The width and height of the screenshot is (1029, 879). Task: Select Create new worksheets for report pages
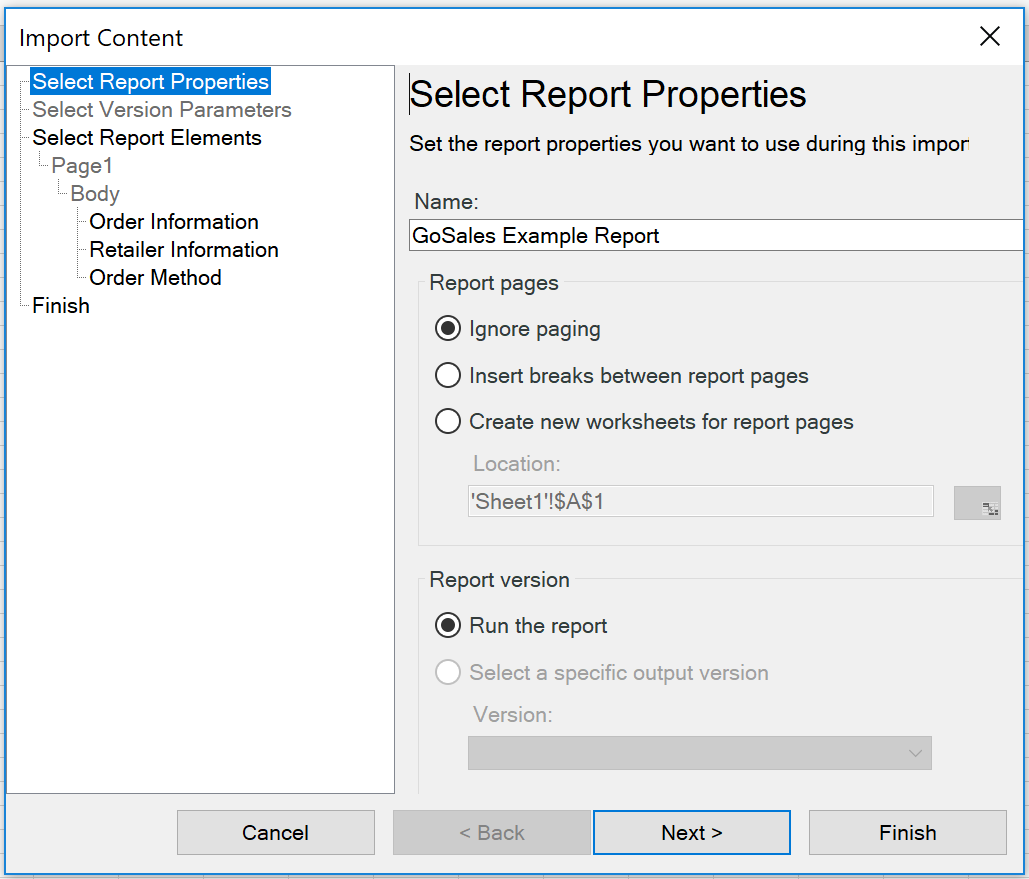pos(448,422)
